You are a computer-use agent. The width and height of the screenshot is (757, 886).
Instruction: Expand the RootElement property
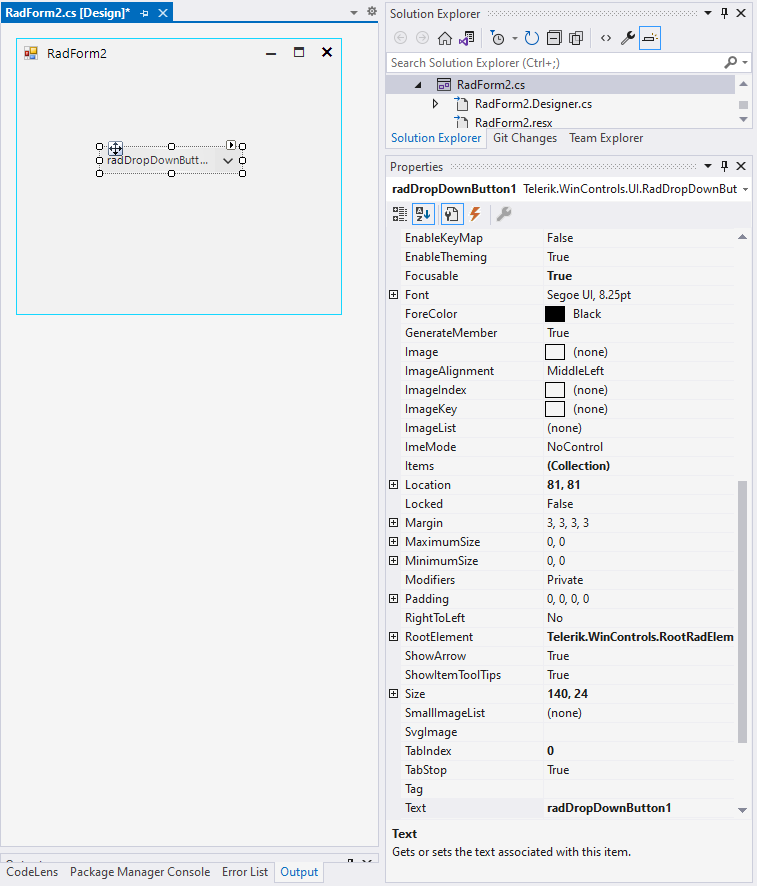point(394,636)
